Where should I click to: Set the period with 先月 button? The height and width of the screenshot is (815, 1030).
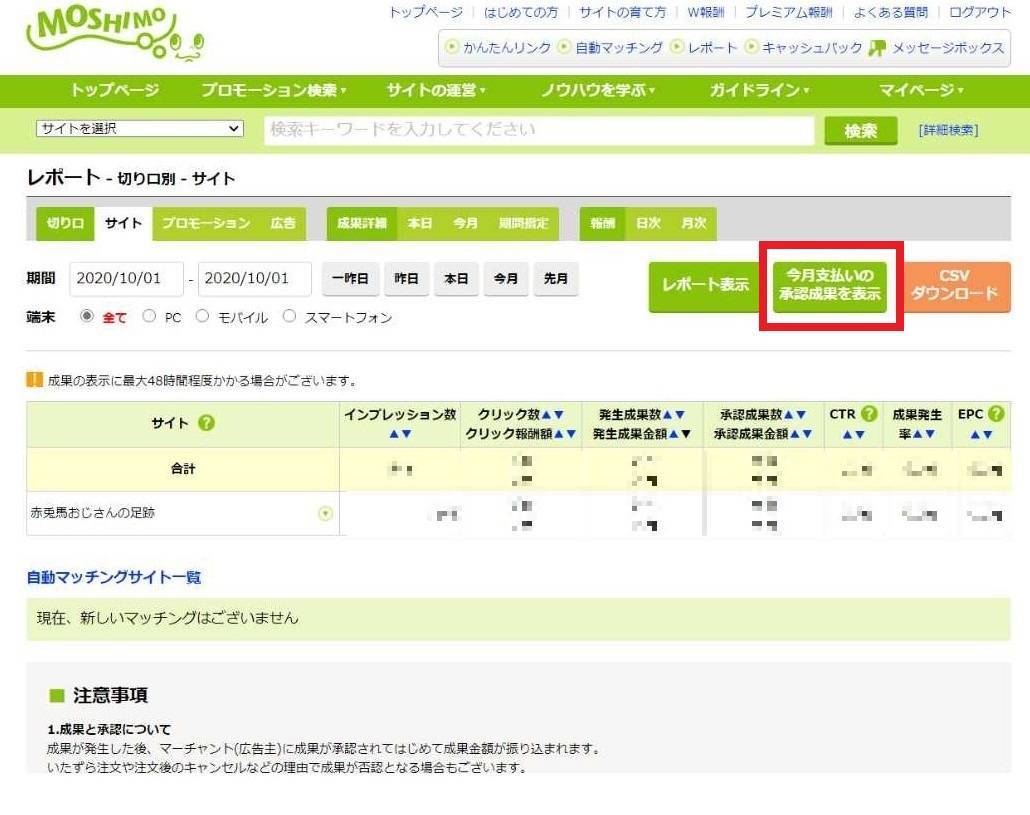click(556, 278)
